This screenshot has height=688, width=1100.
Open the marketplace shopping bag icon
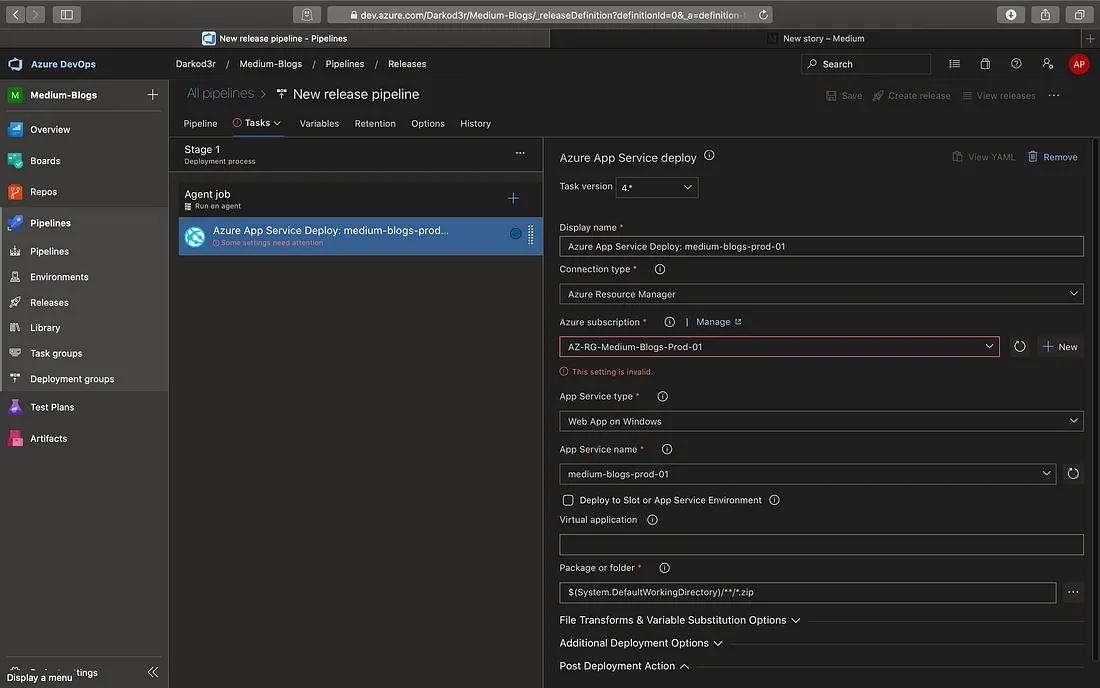(x=985, y=64)
